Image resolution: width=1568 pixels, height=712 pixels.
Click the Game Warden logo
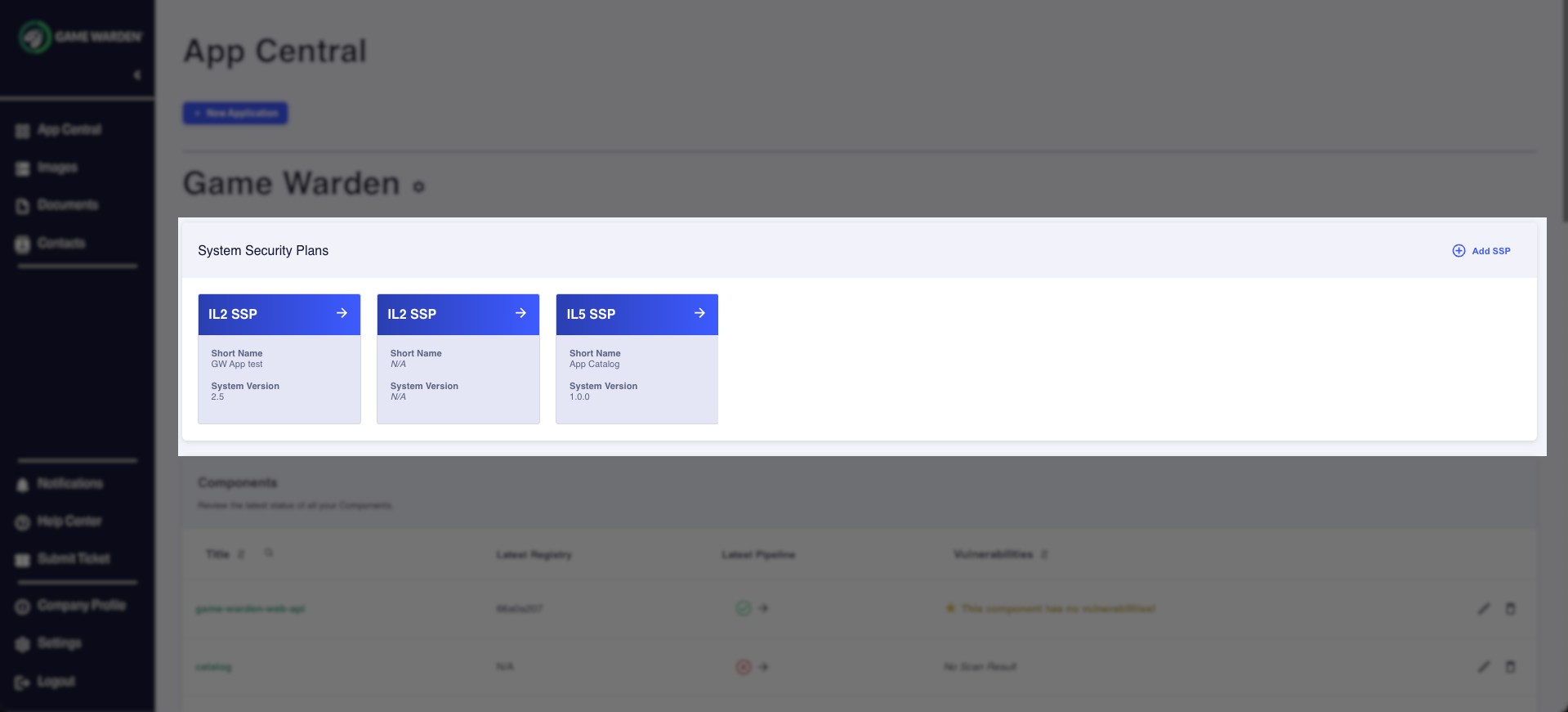[x=80, y=37]
